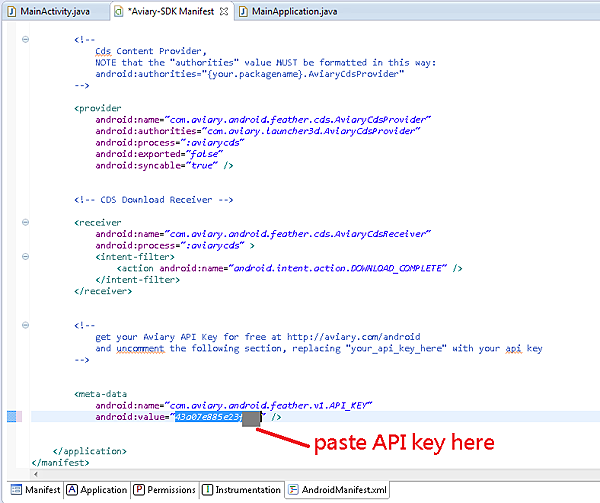Image resolution: width=600 pixels, height=503 pixels.
Task: Collapse the receiver element fold
Action: pyautogui.click(x=25, y=222)
